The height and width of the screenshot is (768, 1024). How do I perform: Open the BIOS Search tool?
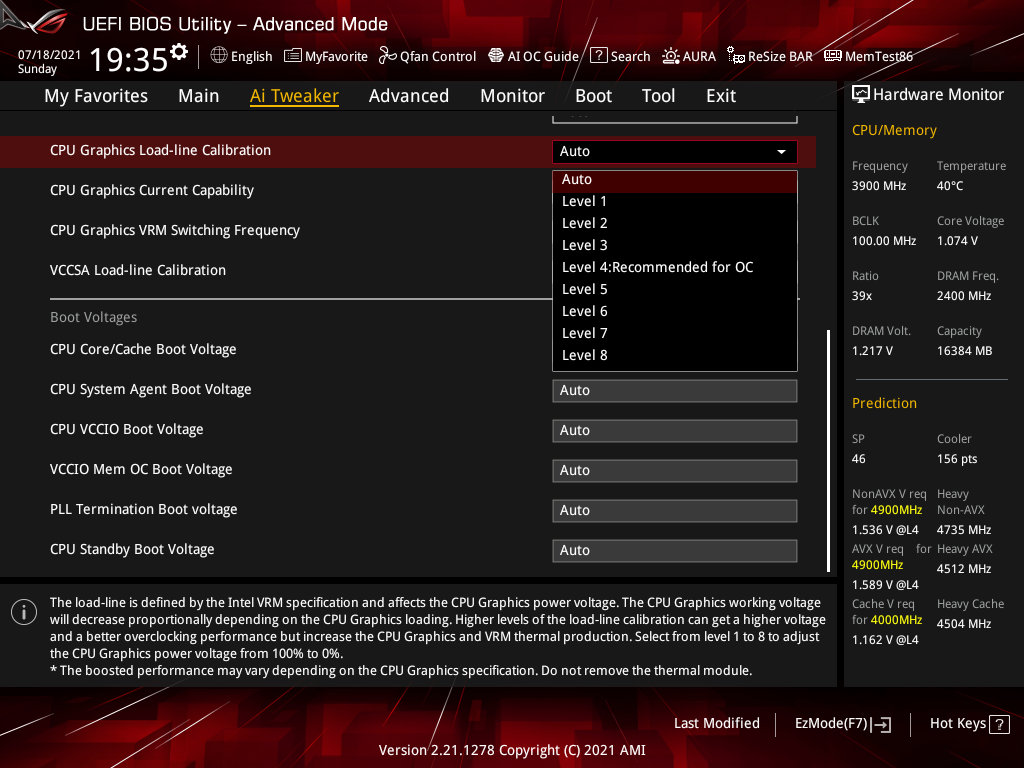pos(600,56)
